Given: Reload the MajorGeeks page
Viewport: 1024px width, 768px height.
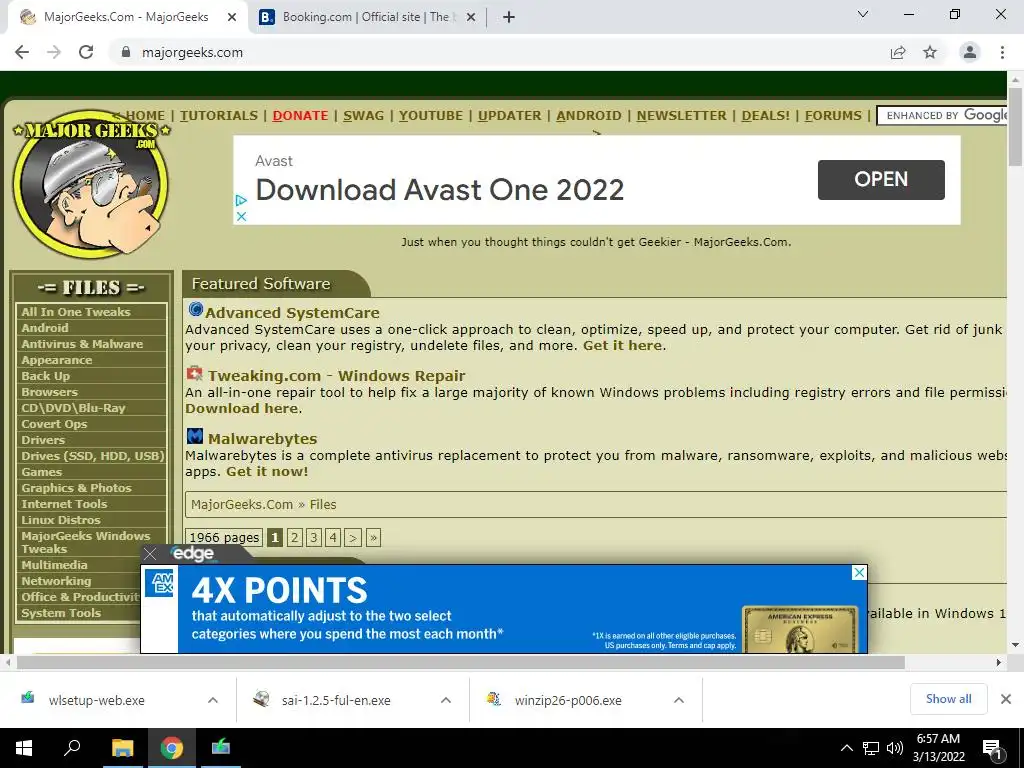Looking at the screenshot, I should 86,52.
